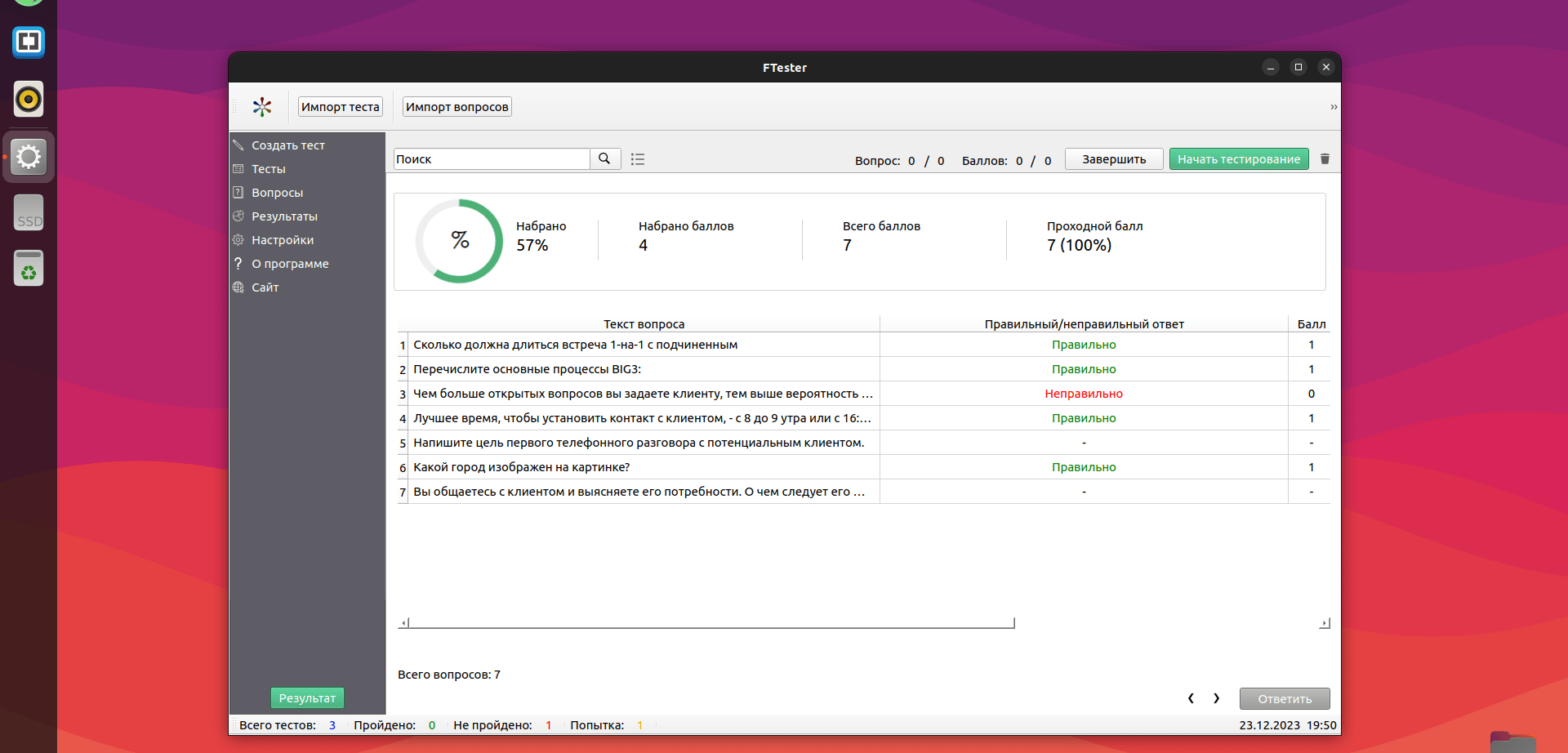Click the trash delete icon
Viewport: 1568px width, 753px height.
[1325, 158]
